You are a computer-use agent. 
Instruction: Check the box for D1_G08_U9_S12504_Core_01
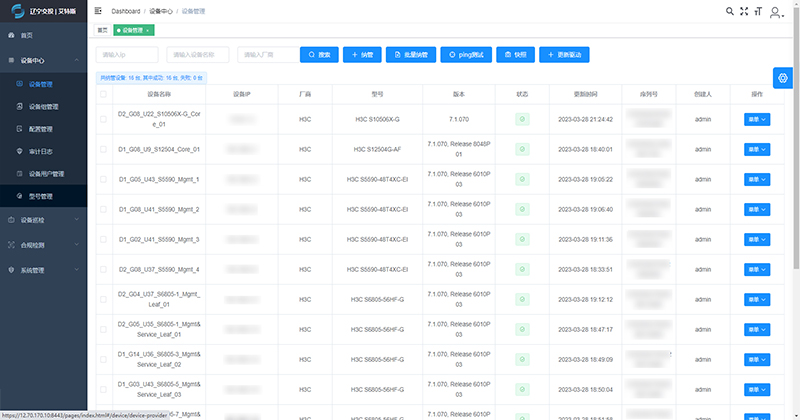(x=103, y=149)
